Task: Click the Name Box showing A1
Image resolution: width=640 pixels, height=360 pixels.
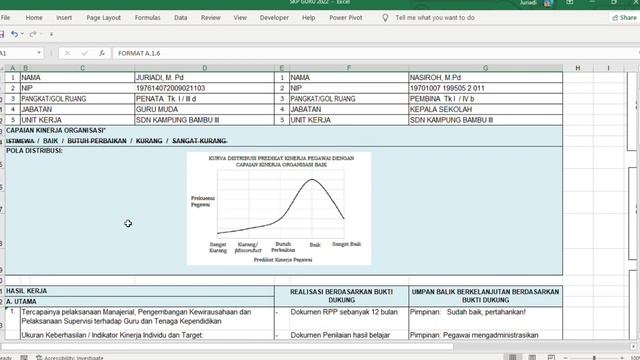Action: [18, 53]
